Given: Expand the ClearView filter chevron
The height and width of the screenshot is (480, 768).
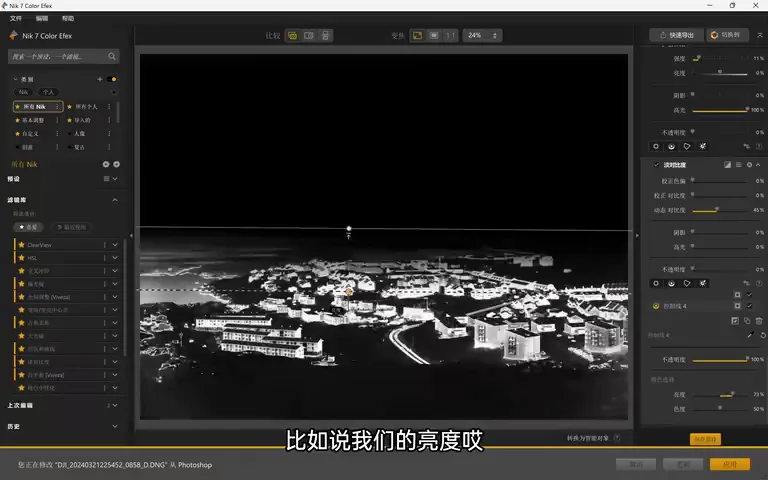Looking at the screenshot, I should coord(115,245).
